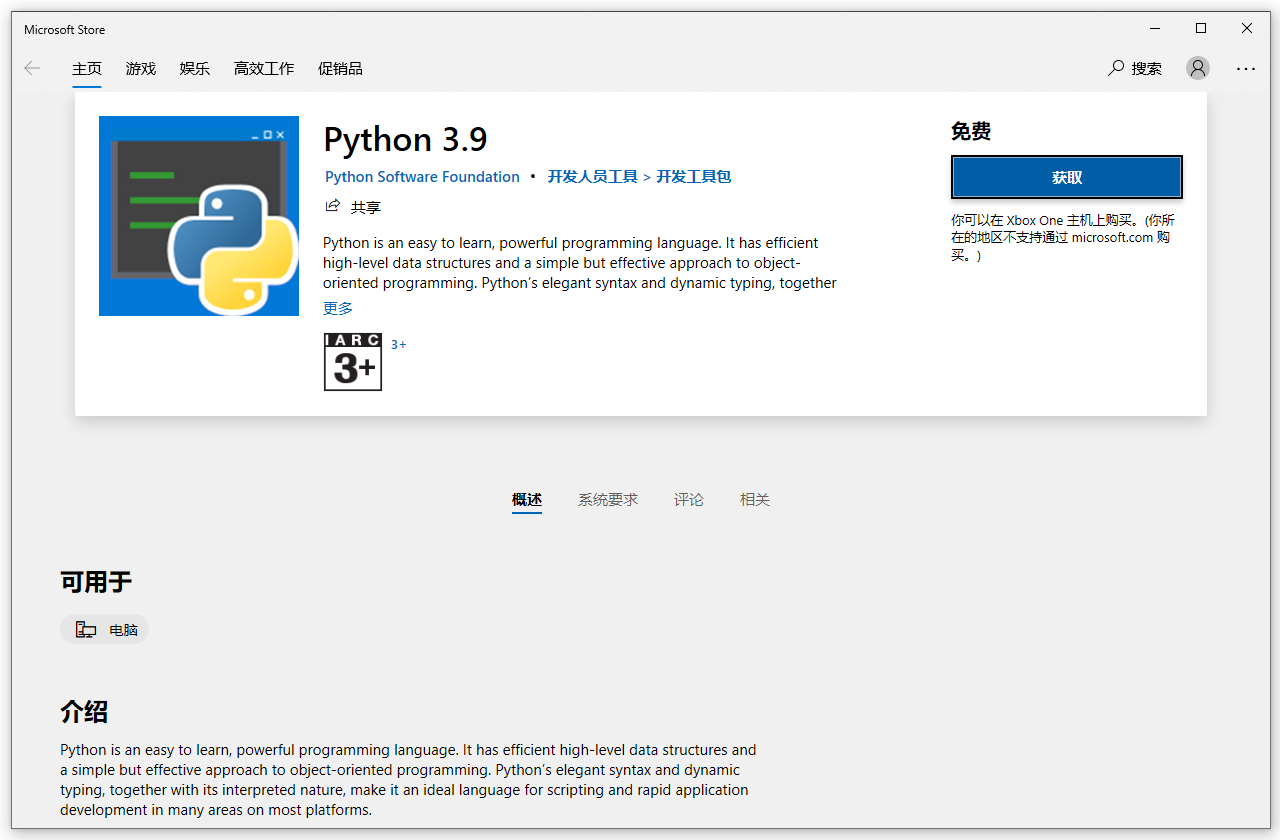Switch to the 系统要求 tab
This screenshot has width=1280, height=840.
click(x=607, y=499)
